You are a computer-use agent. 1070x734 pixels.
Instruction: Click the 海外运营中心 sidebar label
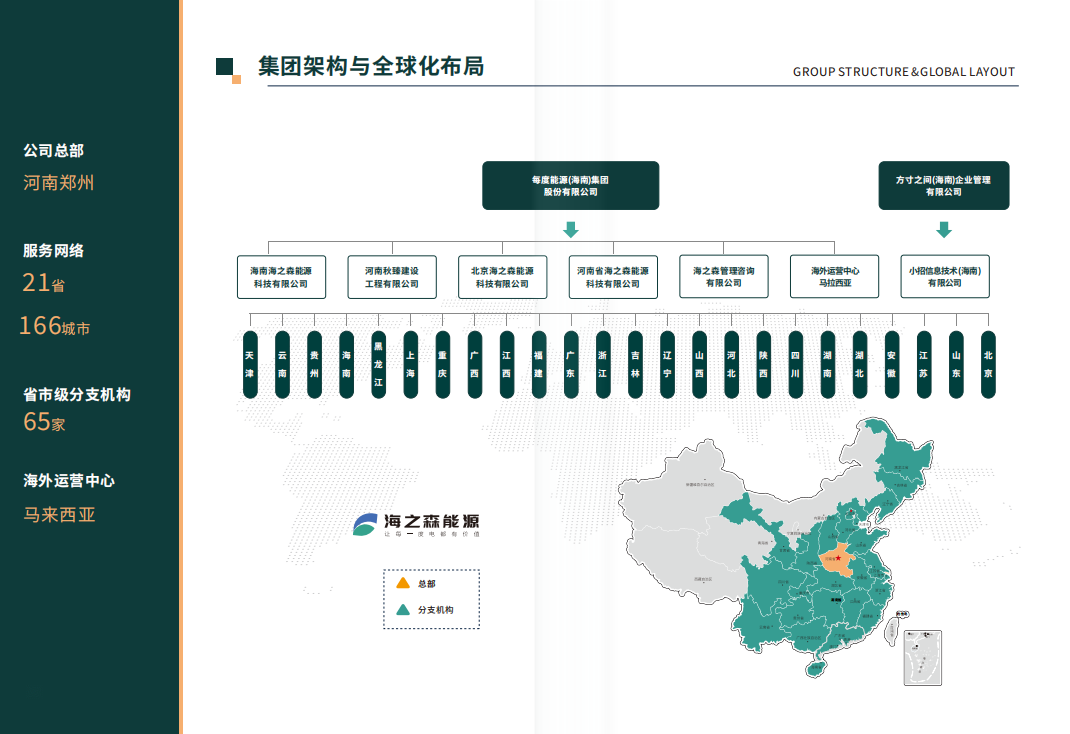69,480
